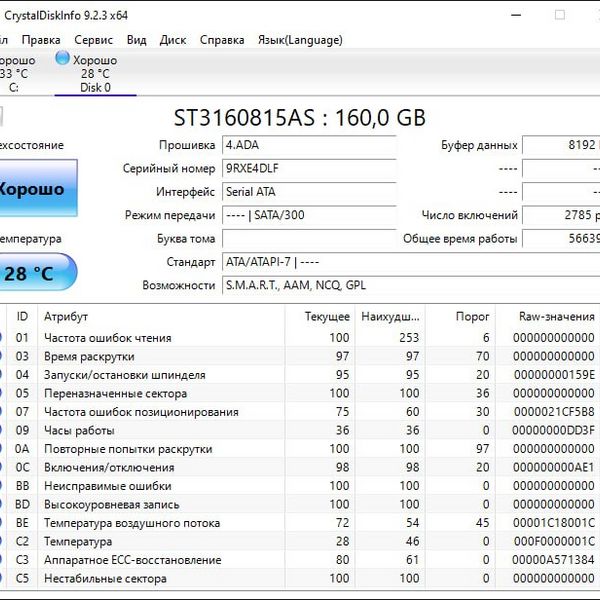Click the 28 °C temperature button

(38, 272)
